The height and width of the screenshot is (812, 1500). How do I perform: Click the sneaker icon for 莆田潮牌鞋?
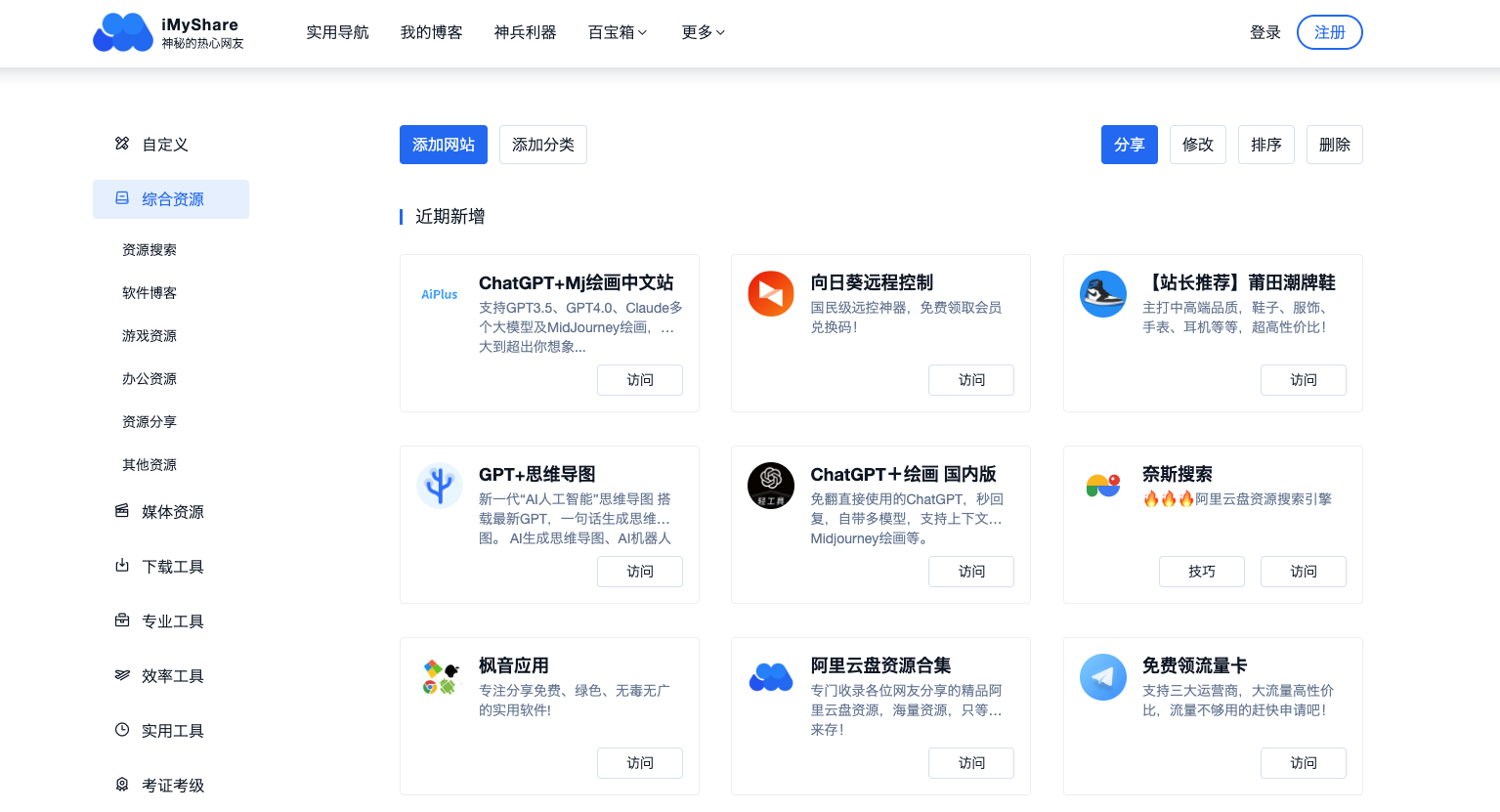(1103, 294)
